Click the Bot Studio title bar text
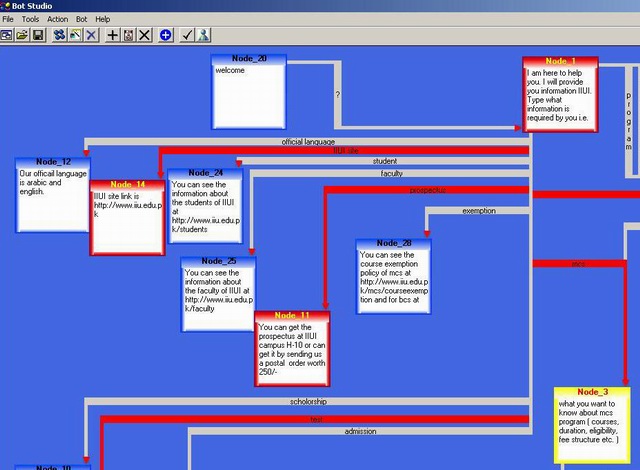 (32, 6)
